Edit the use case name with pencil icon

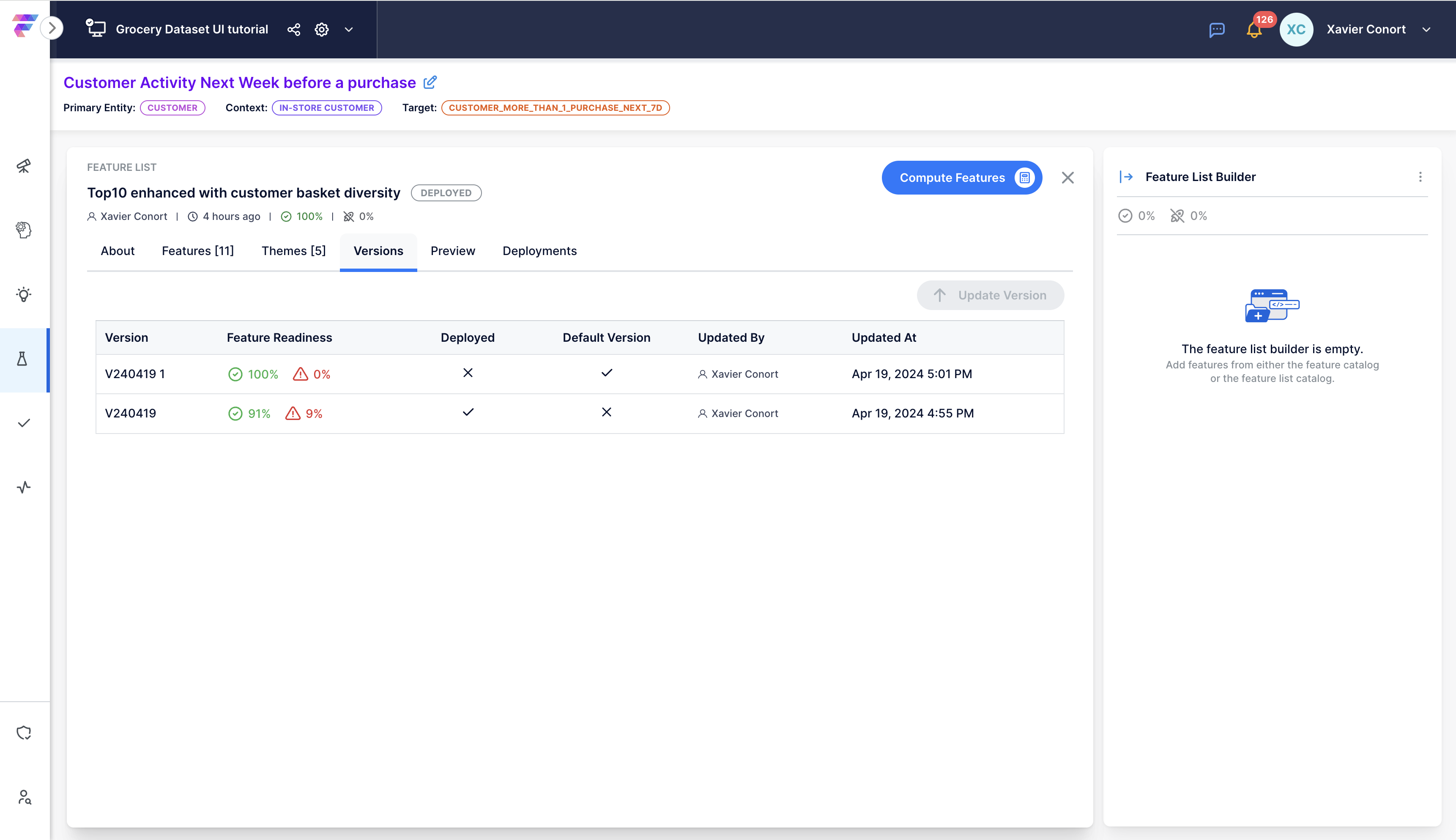click(430, 82)
